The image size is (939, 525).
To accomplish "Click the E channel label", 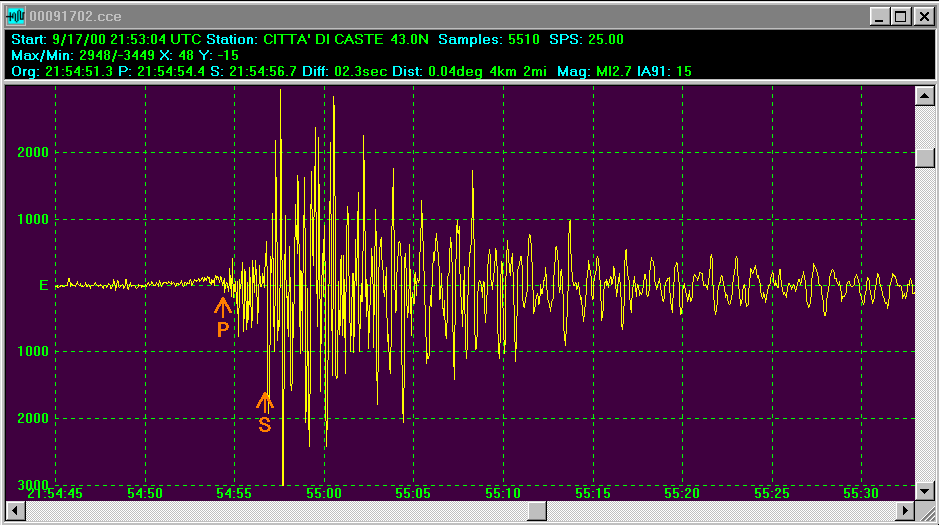I will point(43,286).
